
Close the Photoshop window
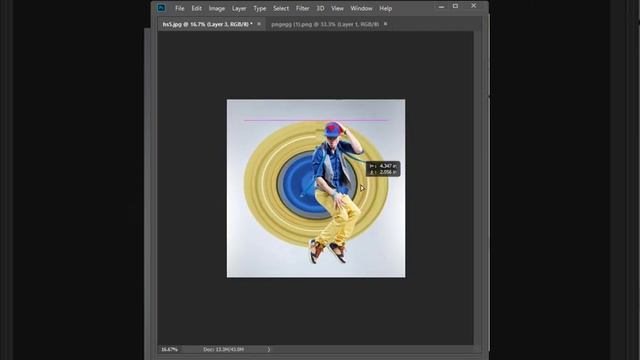point(473,6)
